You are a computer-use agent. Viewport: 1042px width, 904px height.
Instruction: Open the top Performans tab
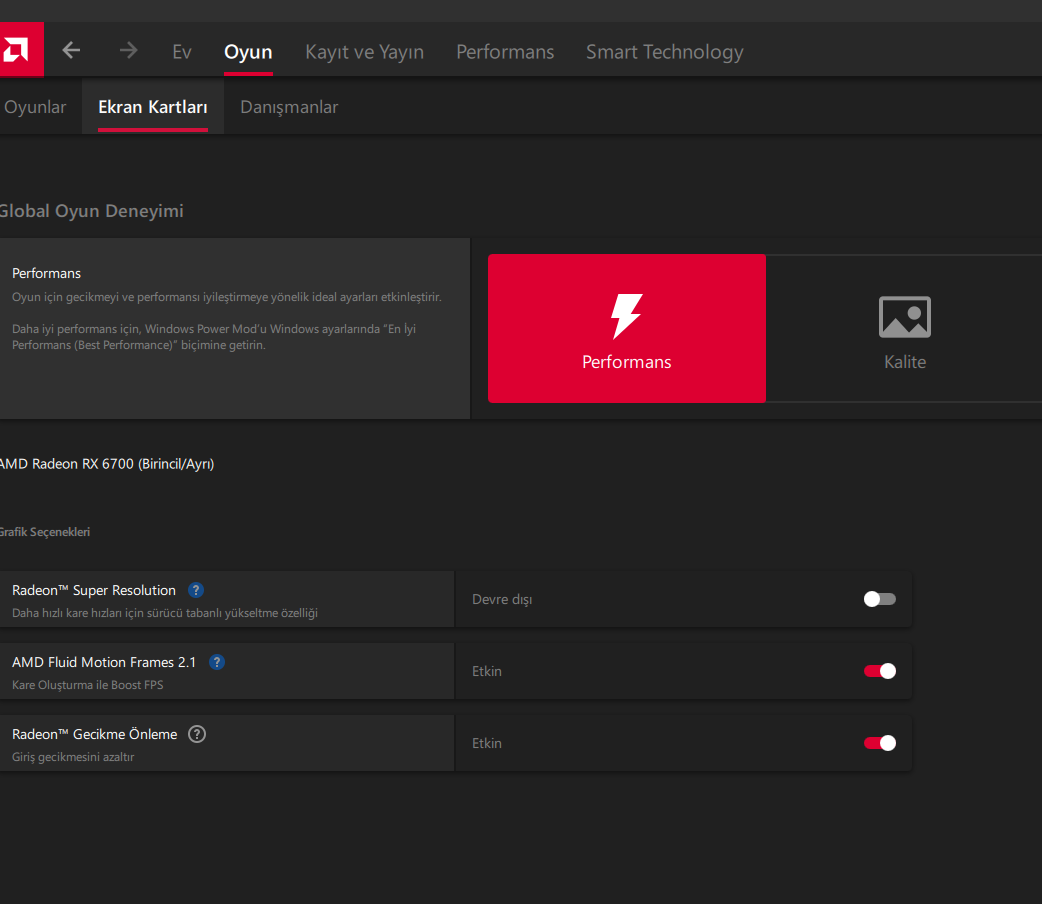pyautogui.click(x=505, y=52)
